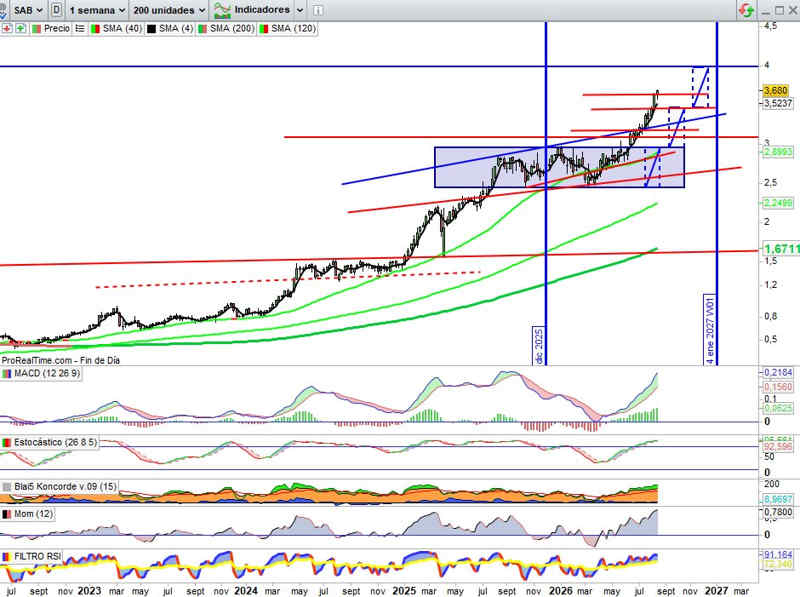Click the info 'i' icon in the toolbar

coord(317,10)
